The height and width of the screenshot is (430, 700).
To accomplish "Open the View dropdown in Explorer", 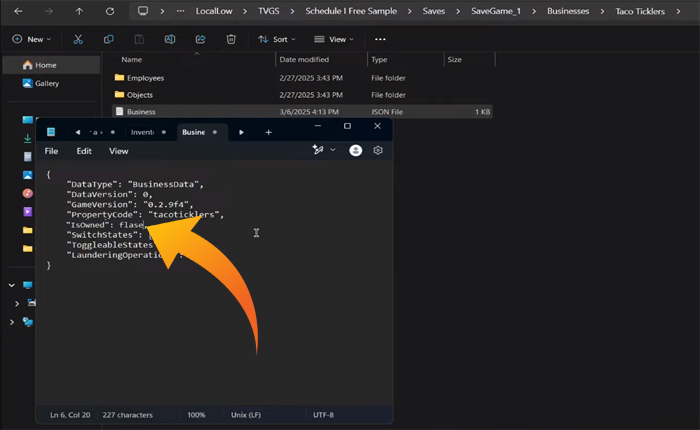I will (x=335, y=39).
